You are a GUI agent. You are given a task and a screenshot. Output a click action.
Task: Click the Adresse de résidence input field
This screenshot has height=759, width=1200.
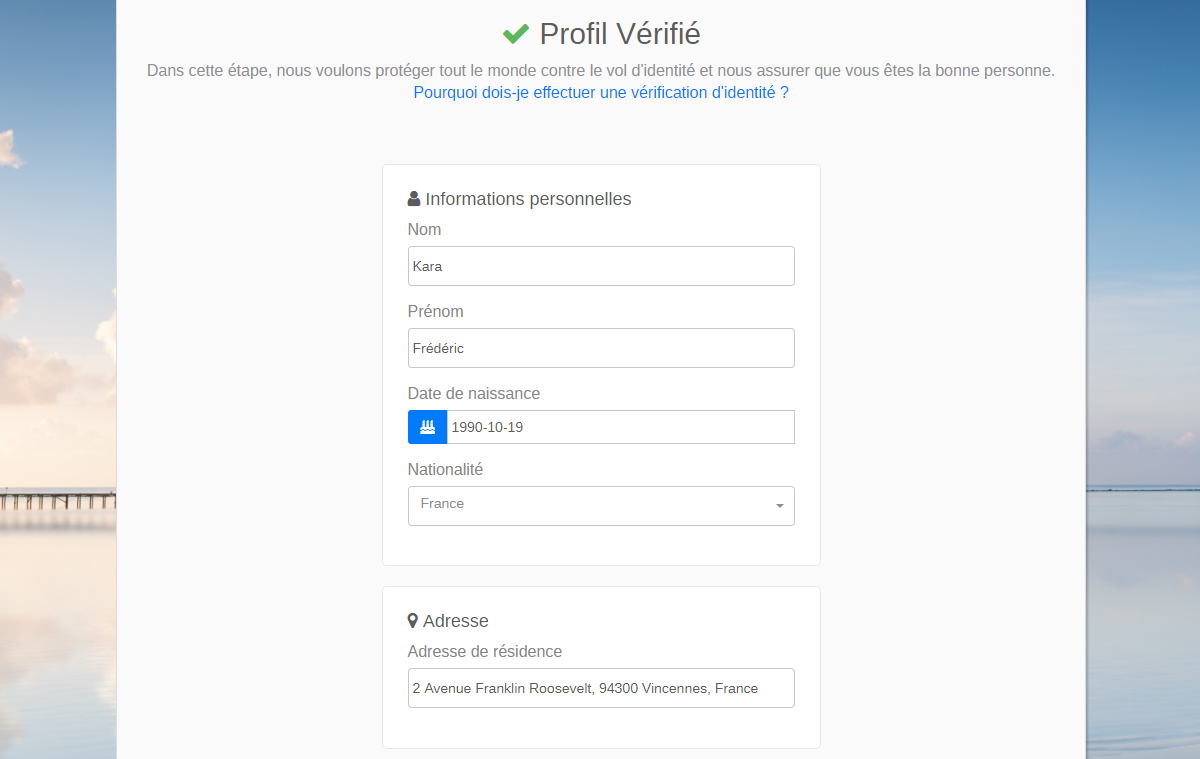601,688
